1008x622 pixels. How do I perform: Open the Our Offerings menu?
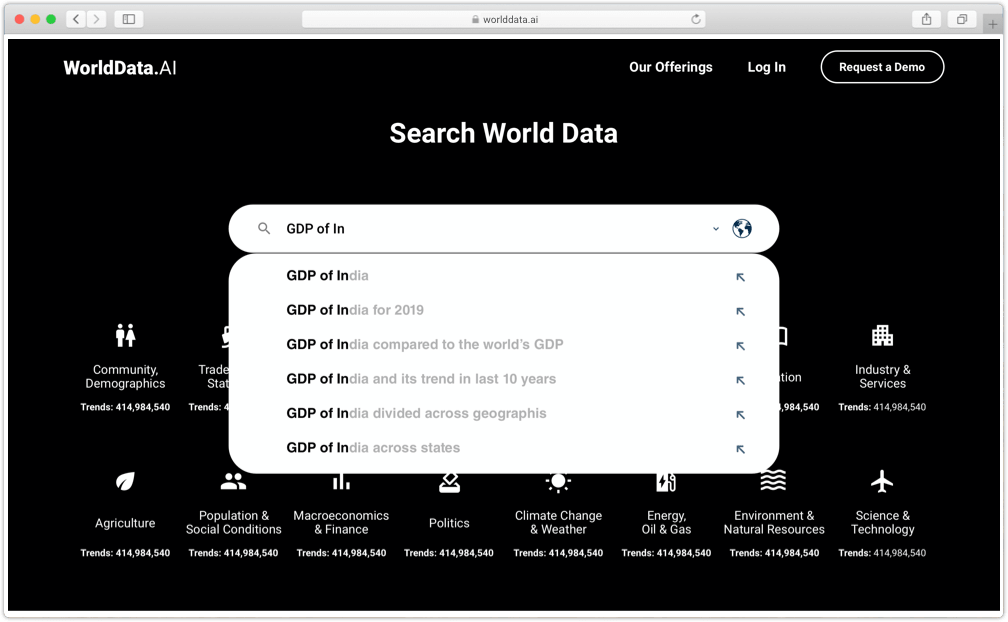(x=670, y=67)
